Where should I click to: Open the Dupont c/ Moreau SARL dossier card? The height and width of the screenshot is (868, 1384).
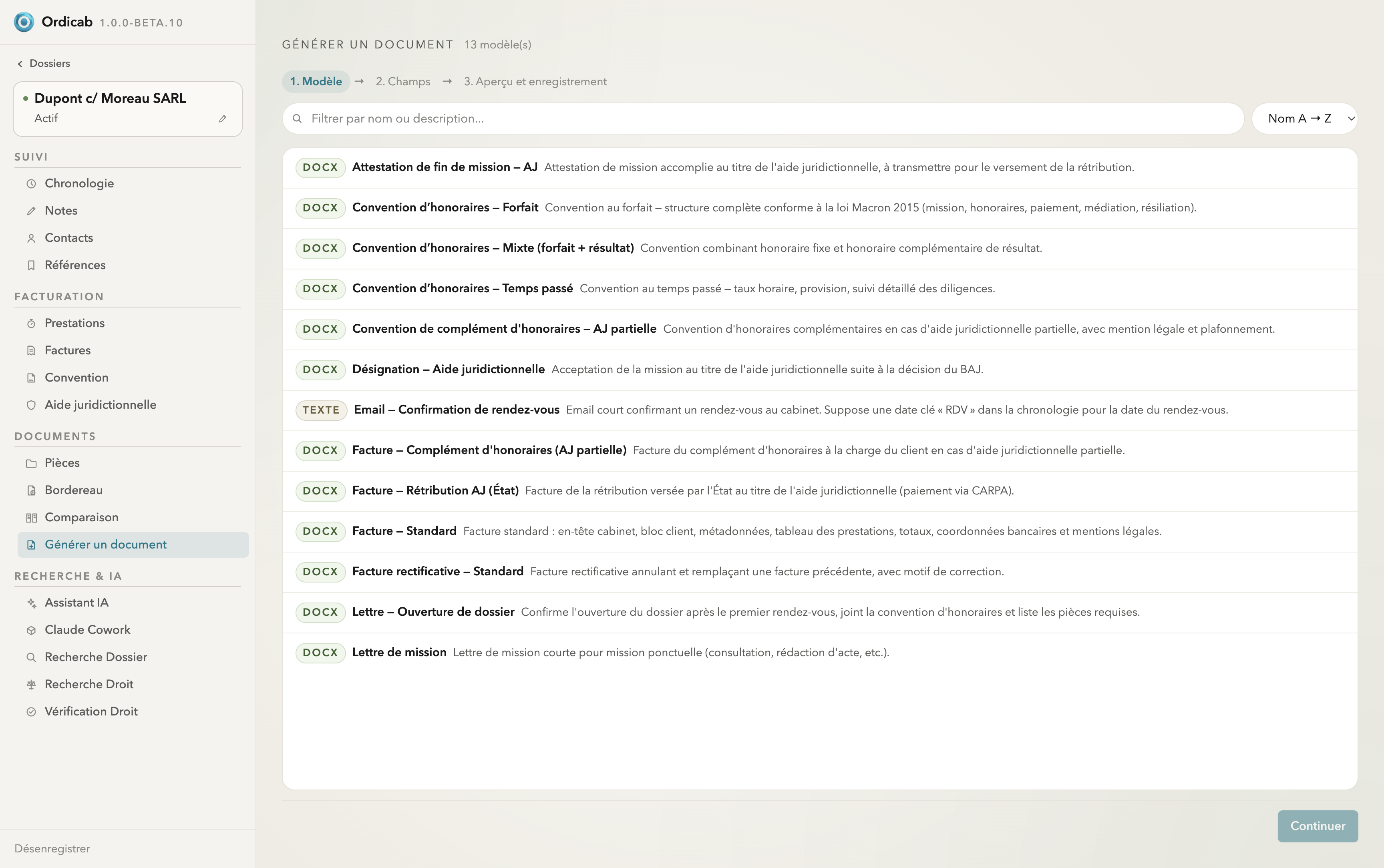127,109
